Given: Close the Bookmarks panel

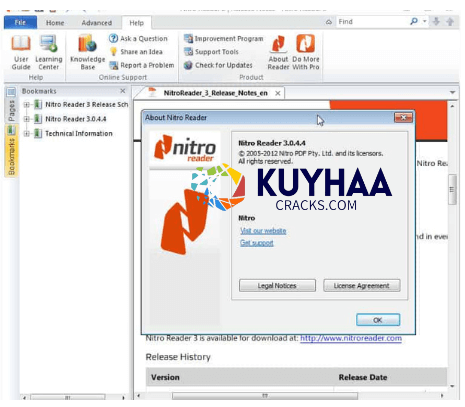Looking at the screenshot, I should 123,91.
